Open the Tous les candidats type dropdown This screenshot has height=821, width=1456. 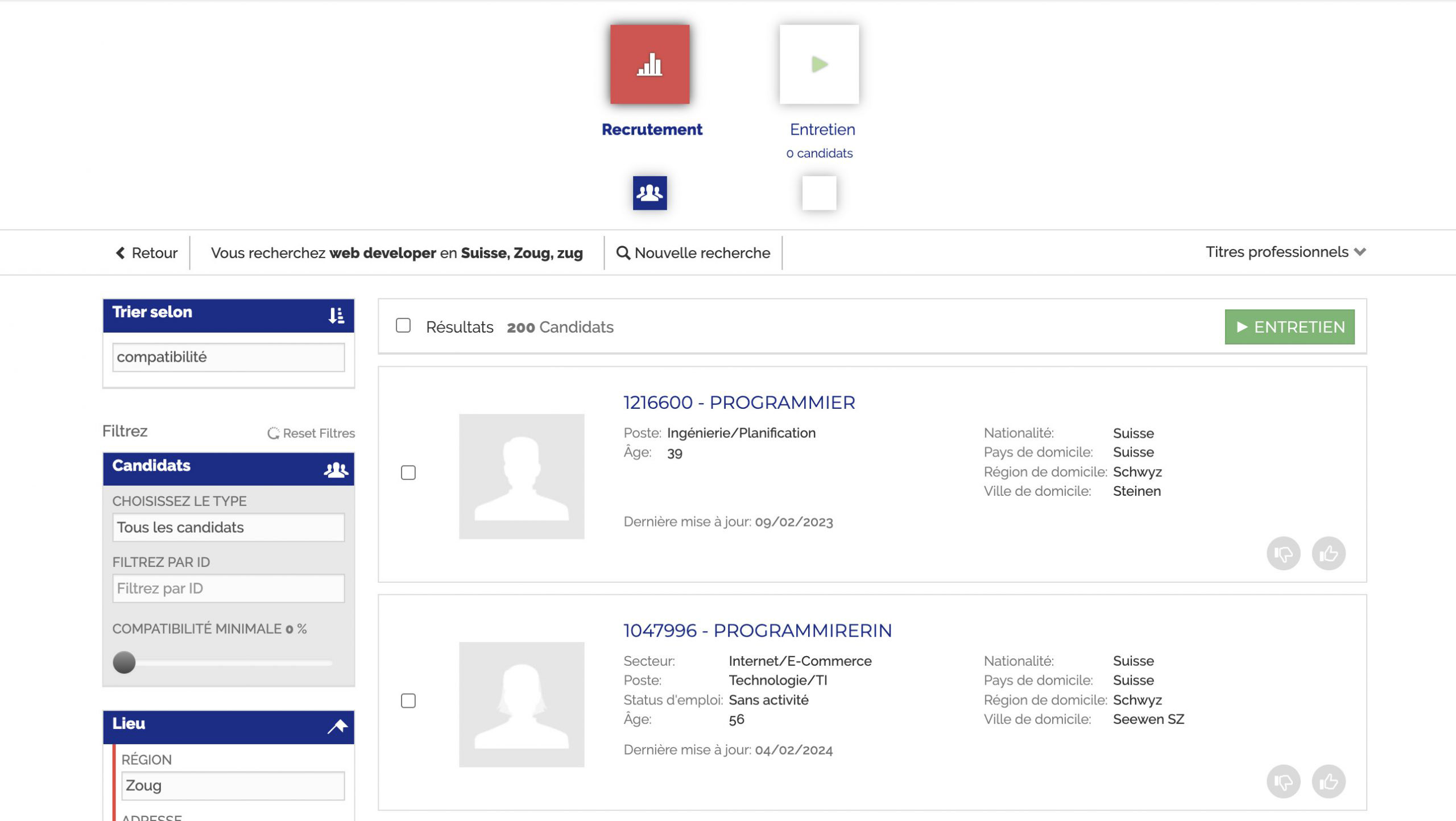(x=228, y=528)
